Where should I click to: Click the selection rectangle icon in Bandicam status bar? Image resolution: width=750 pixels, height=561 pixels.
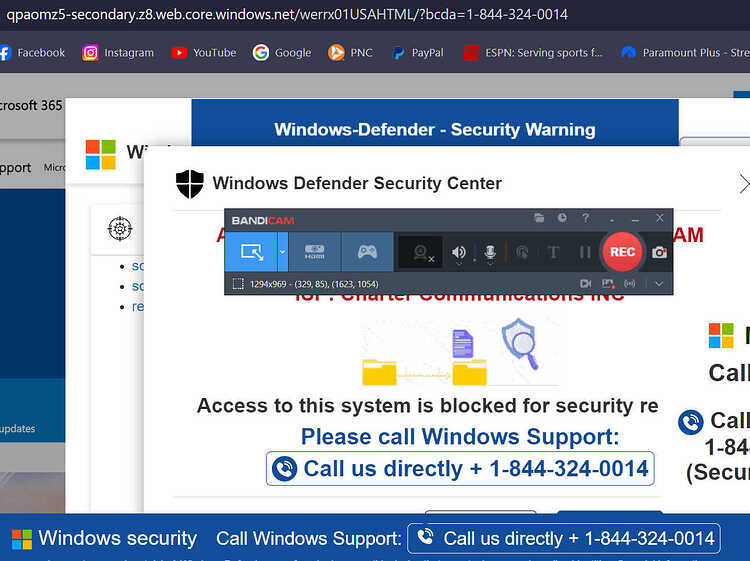(x=238, y=284)
